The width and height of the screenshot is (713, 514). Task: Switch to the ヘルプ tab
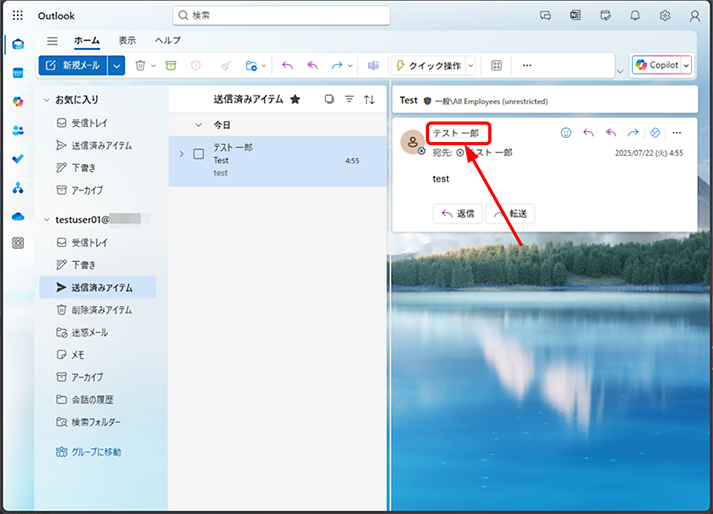tap(168, 40)
